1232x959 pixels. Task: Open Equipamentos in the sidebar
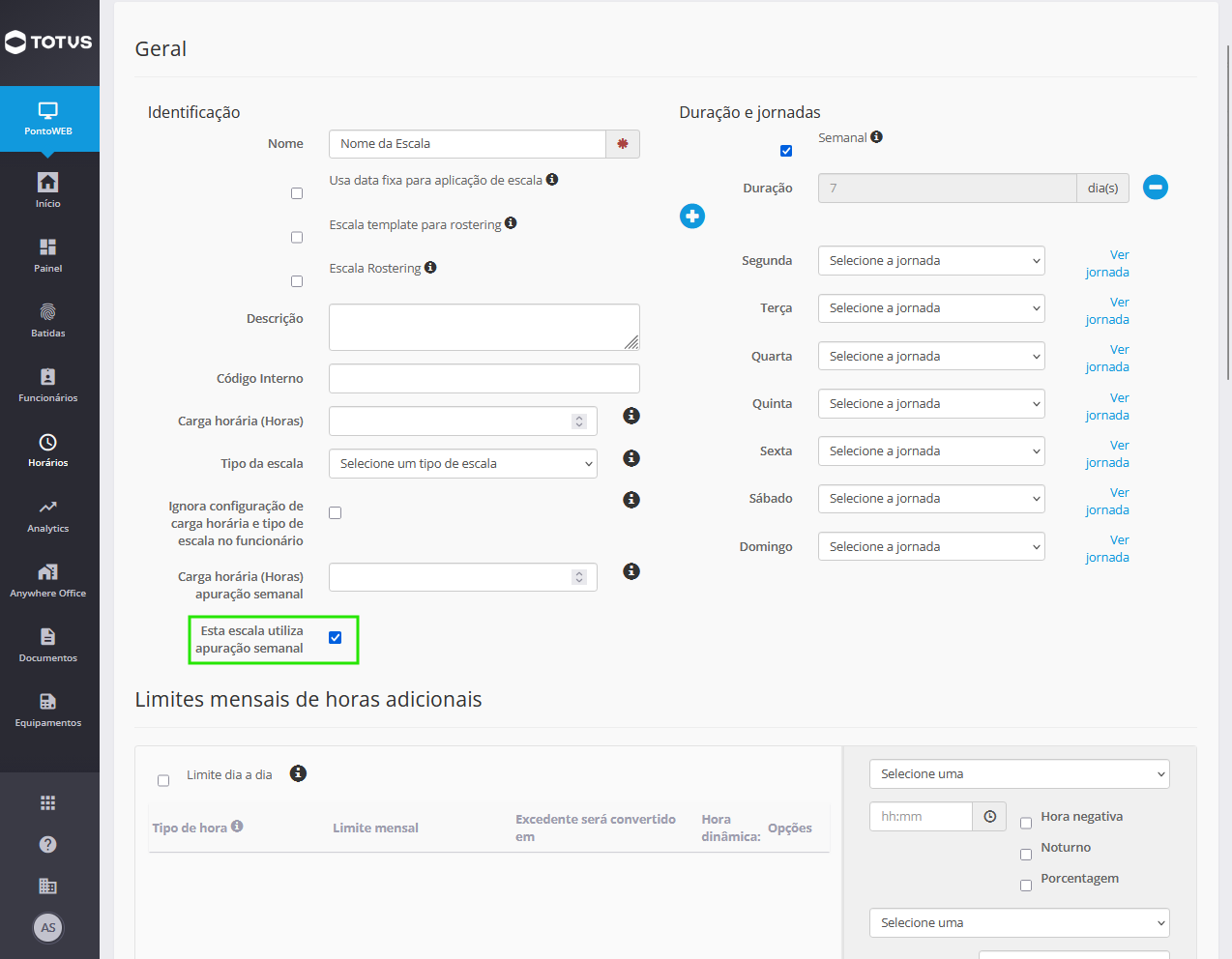[x=48, y=709]
